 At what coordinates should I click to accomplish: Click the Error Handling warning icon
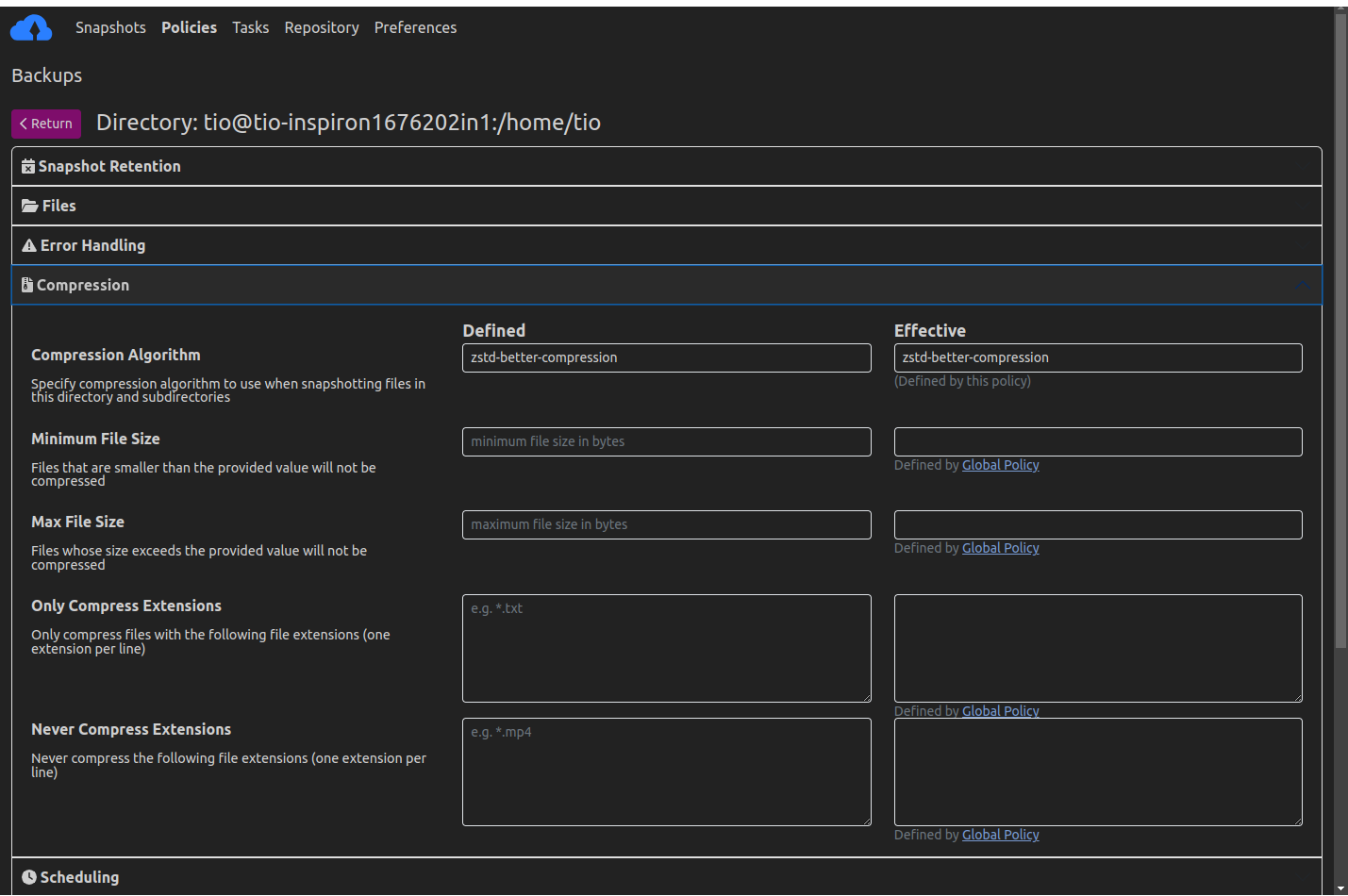tap(29, 245)
